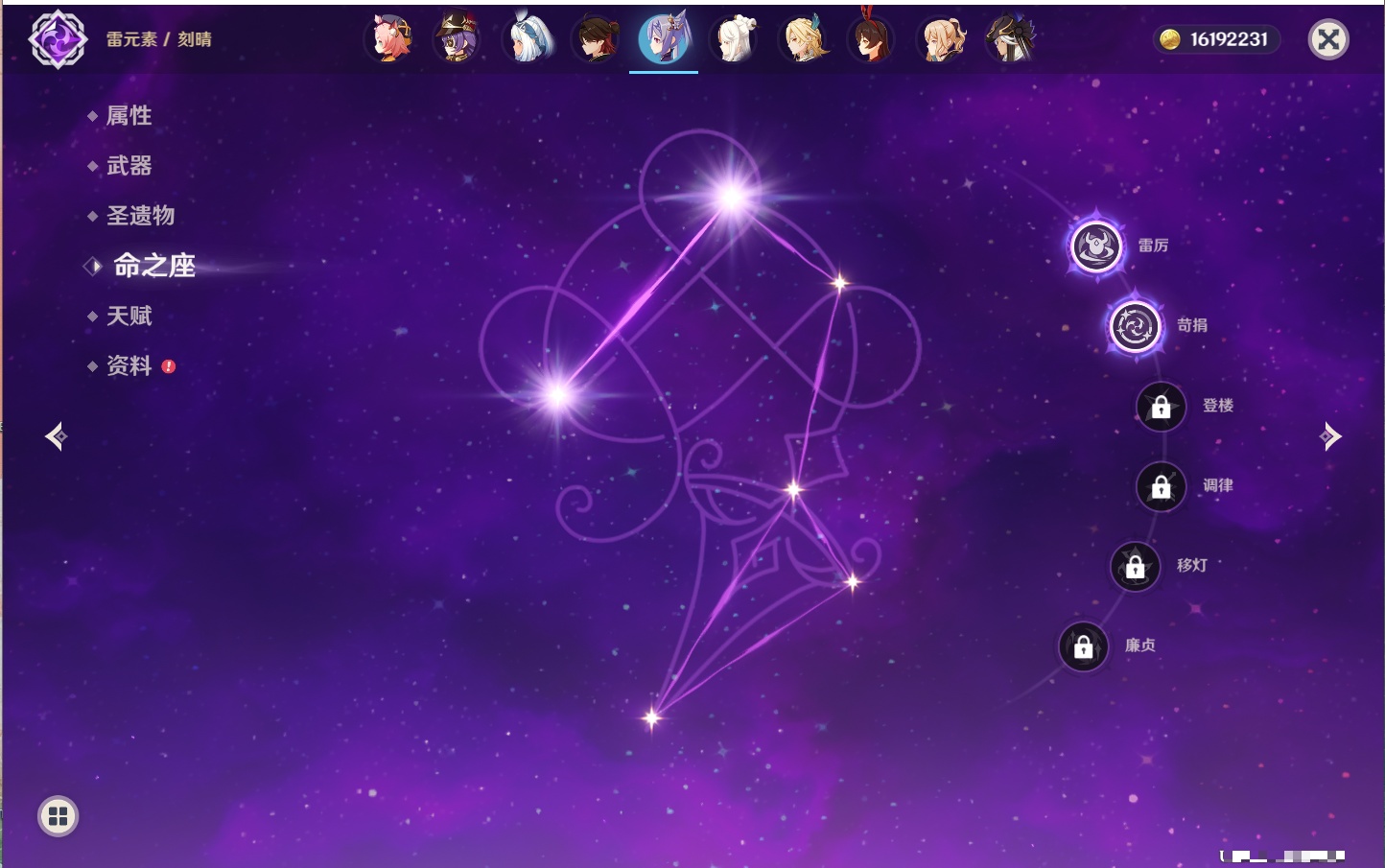Go to previous character with left arrow
The image size is (1385, 868).
(56, 436)
